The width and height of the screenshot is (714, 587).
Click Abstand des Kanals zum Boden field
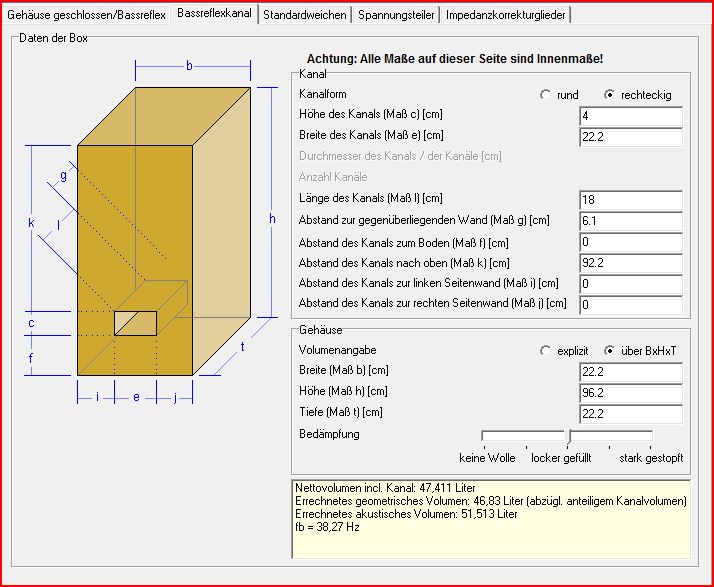click(x=630, y=241)
